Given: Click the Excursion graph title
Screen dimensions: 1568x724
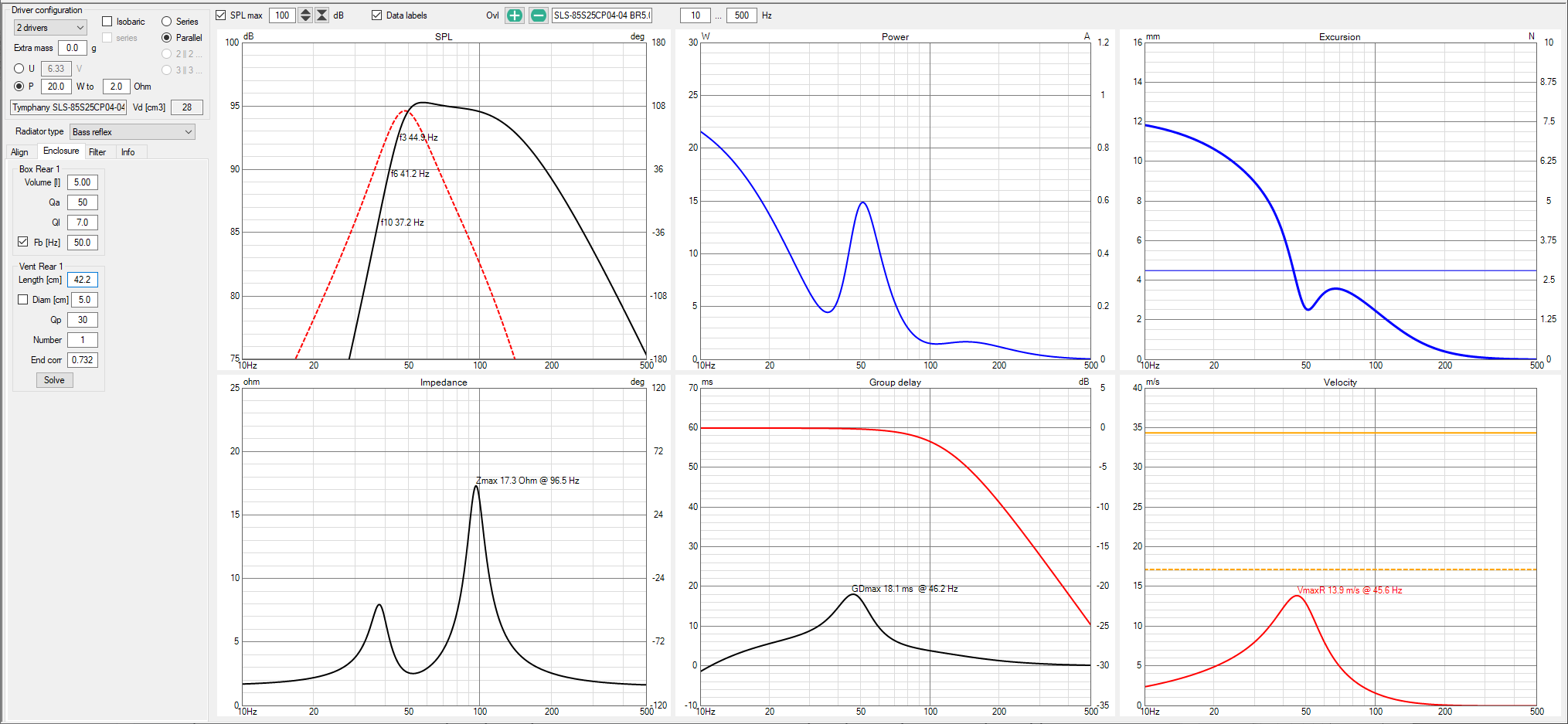Looking at the screenshot, I should (x=1340, y=37).
